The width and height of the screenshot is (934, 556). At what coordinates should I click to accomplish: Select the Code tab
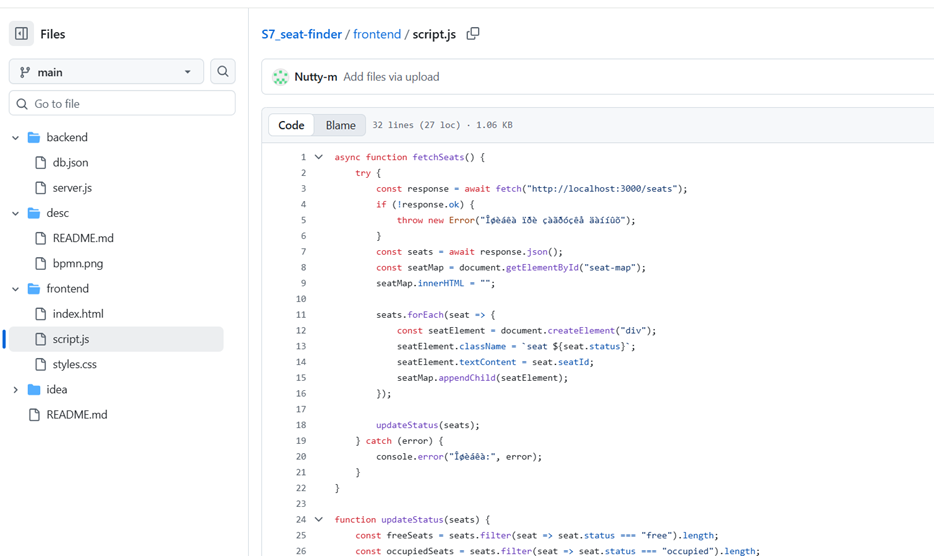291,125
